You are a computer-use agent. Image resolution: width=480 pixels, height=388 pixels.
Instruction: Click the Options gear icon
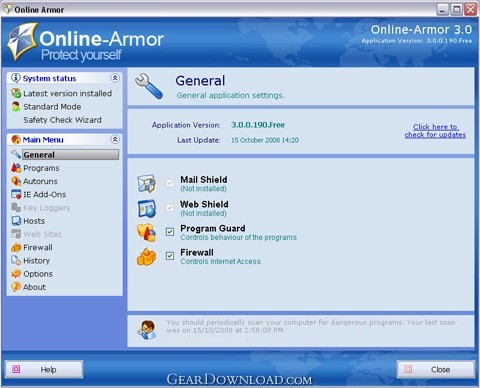tap(16, 274)
